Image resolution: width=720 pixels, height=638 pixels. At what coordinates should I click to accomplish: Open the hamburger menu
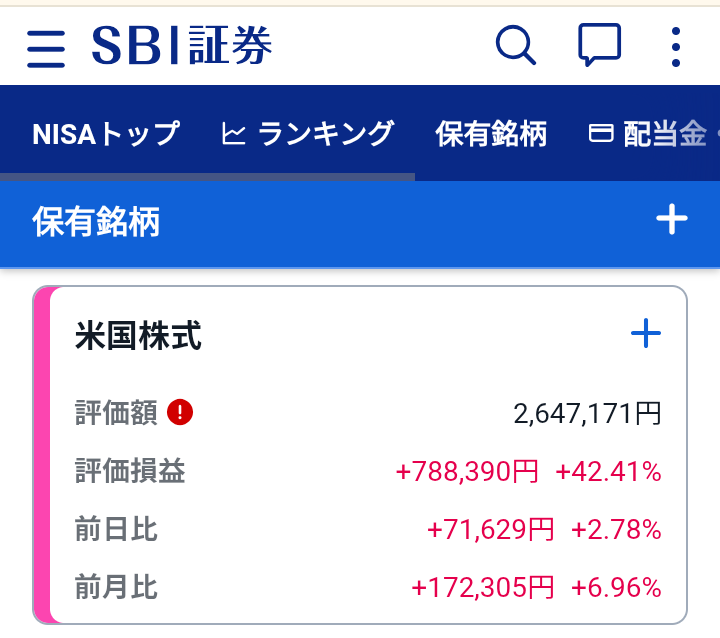click(x=46, y=49)
